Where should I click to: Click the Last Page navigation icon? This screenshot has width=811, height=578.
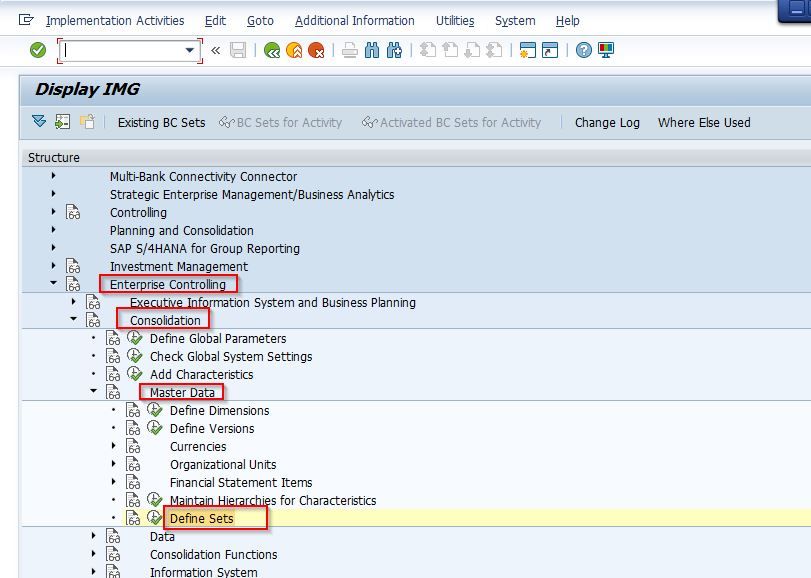(494, 50)
